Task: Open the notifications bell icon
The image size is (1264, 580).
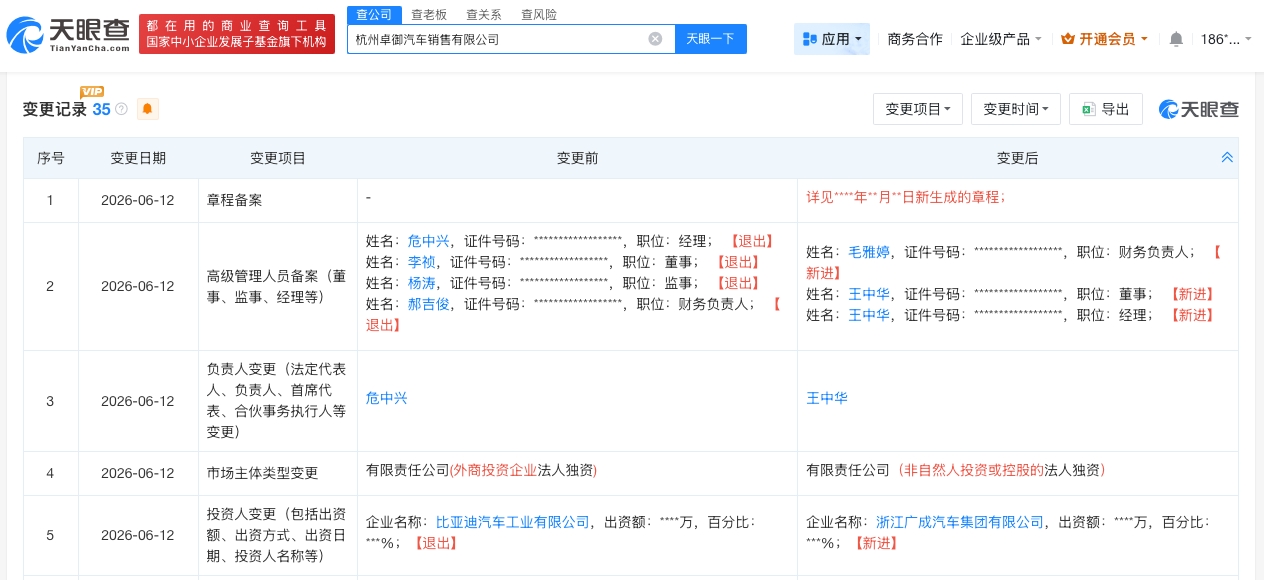Action: 1176,39
